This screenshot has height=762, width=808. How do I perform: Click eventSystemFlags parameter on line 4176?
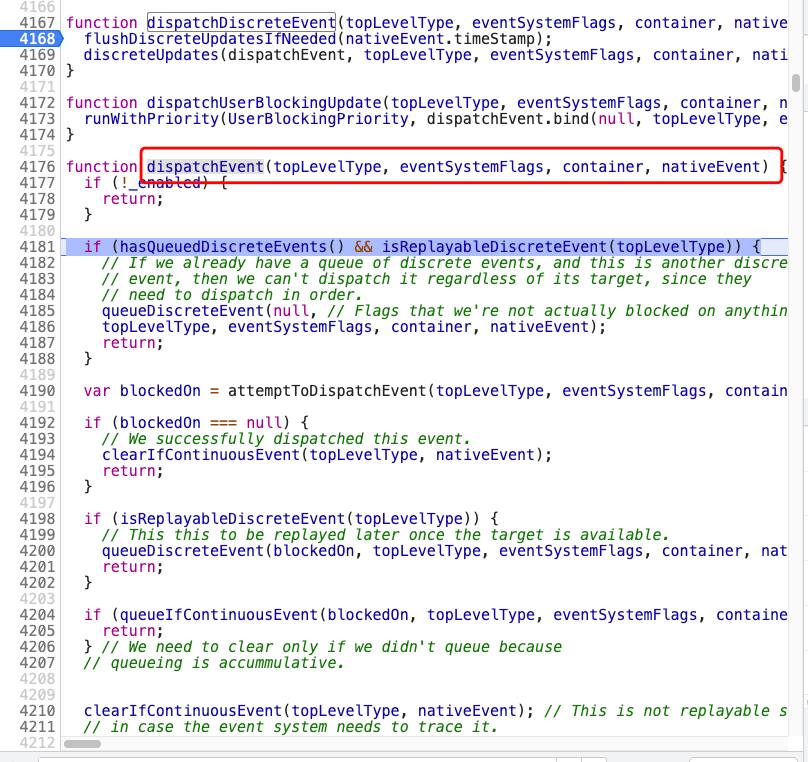coord(472,166)
